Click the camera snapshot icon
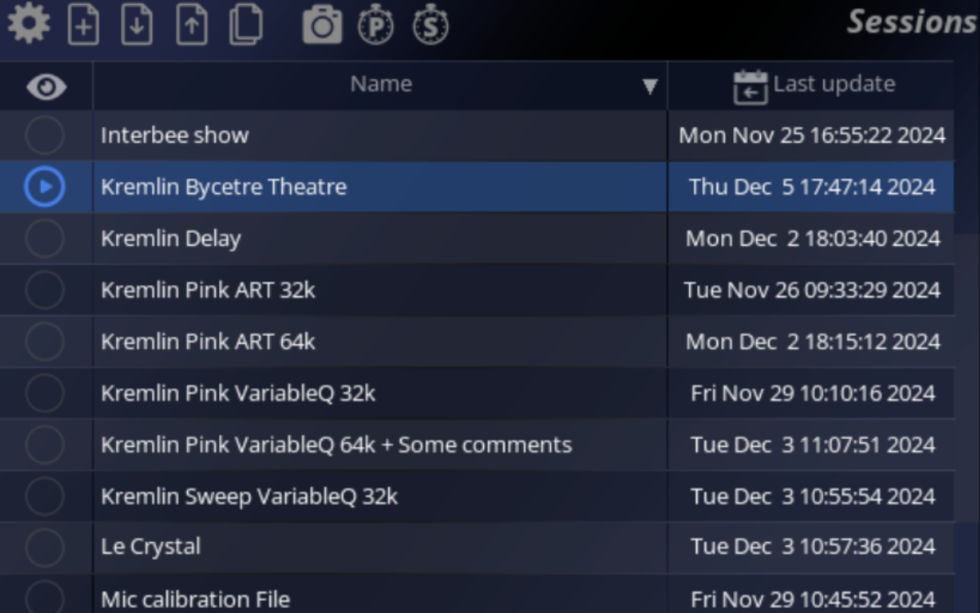Image resolution: width=980 pixels, height=613 pixels. pyautogui.click(x=322, y=26)
